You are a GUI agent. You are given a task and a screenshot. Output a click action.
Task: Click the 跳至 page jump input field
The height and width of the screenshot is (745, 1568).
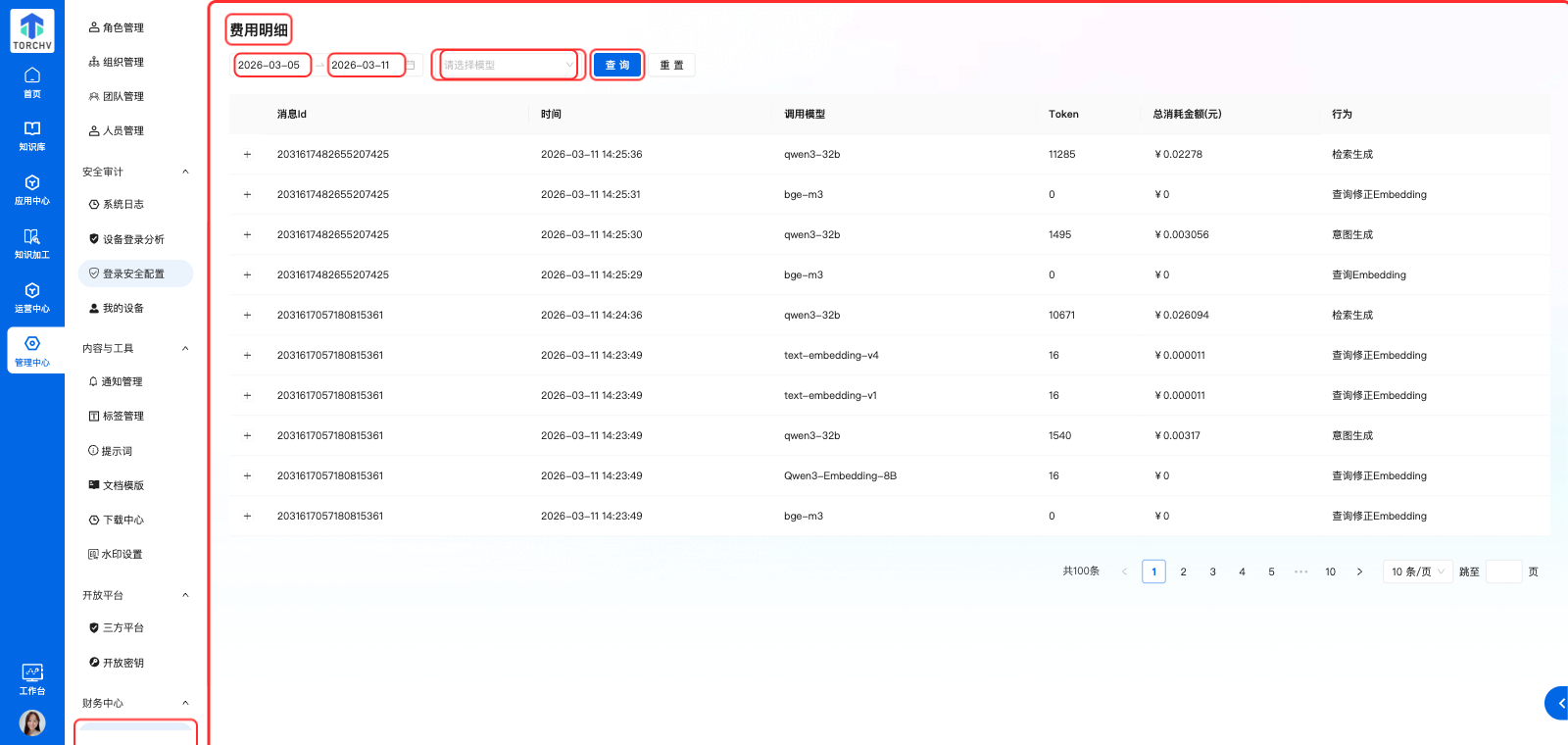pyautogui.click(x=1502, y=571)
